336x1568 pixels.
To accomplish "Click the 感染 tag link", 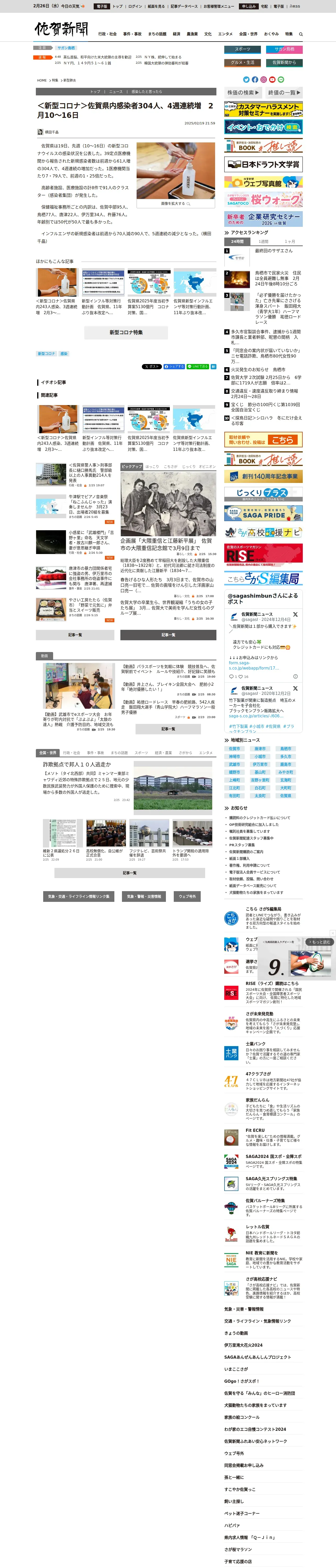I will [64, 354].
